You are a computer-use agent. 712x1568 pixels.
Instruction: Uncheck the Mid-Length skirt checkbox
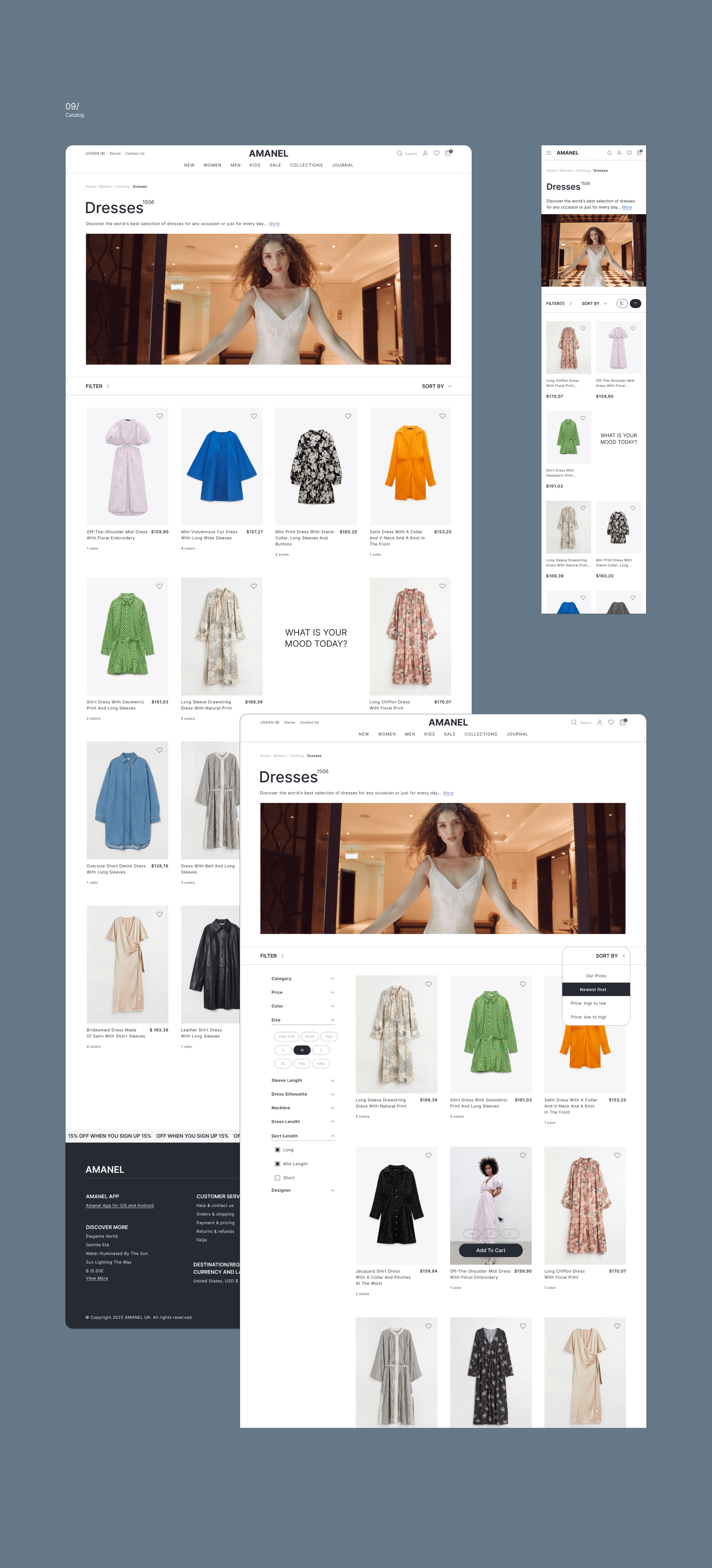point(277,1164)
